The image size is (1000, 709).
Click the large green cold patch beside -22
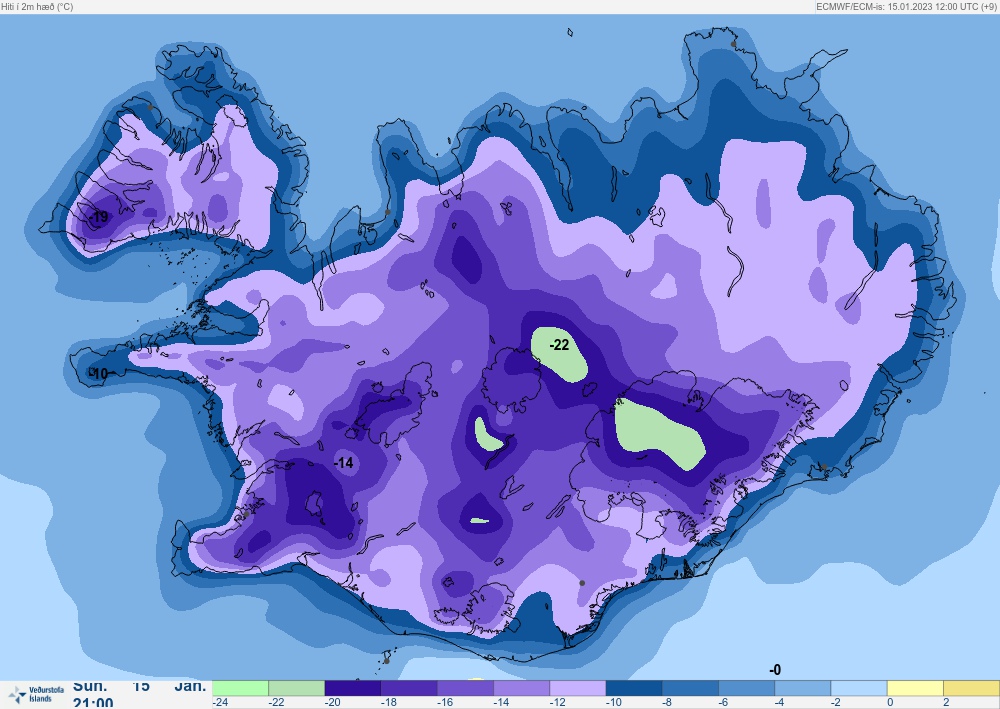tap(560, 354)
